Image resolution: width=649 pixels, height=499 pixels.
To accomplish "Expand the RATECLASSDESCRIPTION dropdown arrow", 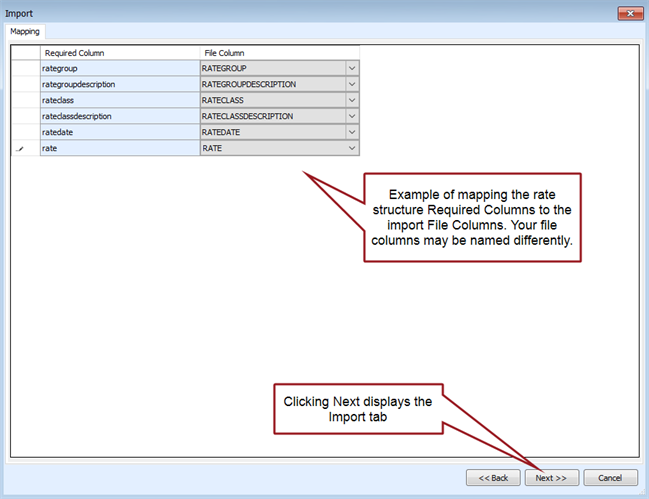I will tap(351, 117).
